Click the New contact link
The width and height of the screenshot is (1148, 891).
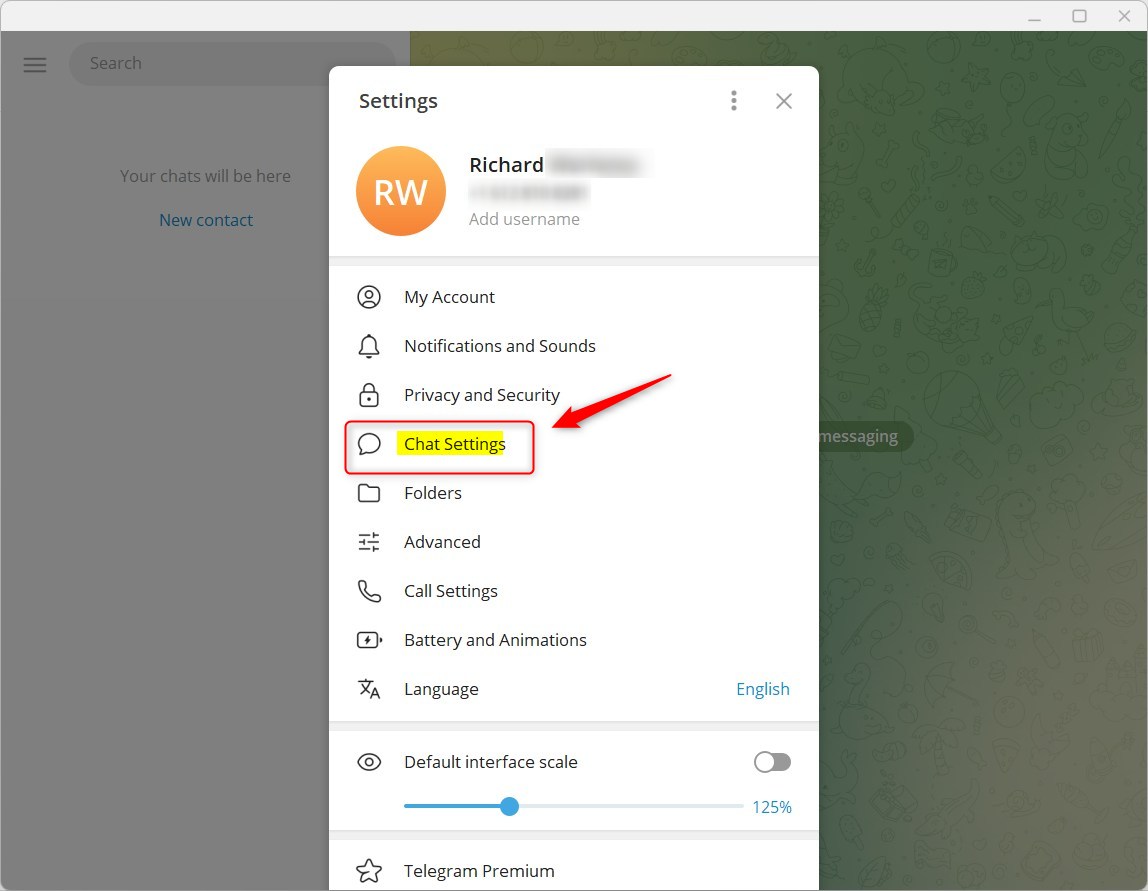click(205, 219)
